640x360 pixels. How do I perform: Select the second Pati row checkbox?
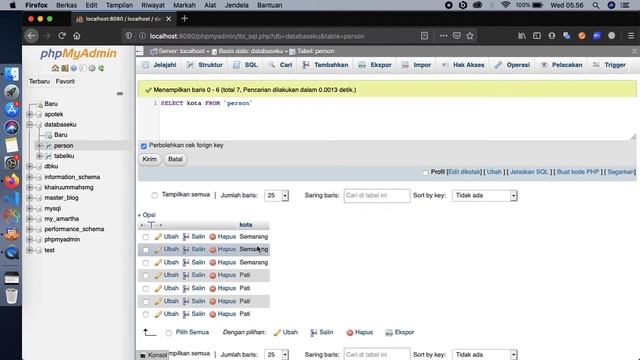146,289
